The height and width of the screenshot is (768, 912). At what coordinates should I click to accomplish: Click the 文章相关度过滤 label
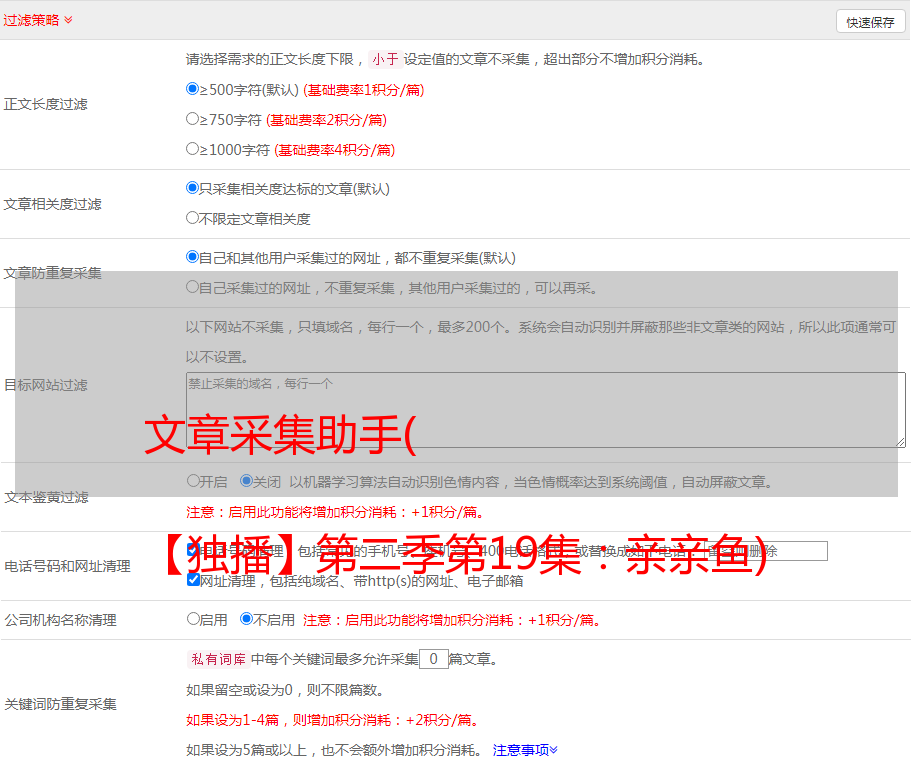[x=52, y=204]
